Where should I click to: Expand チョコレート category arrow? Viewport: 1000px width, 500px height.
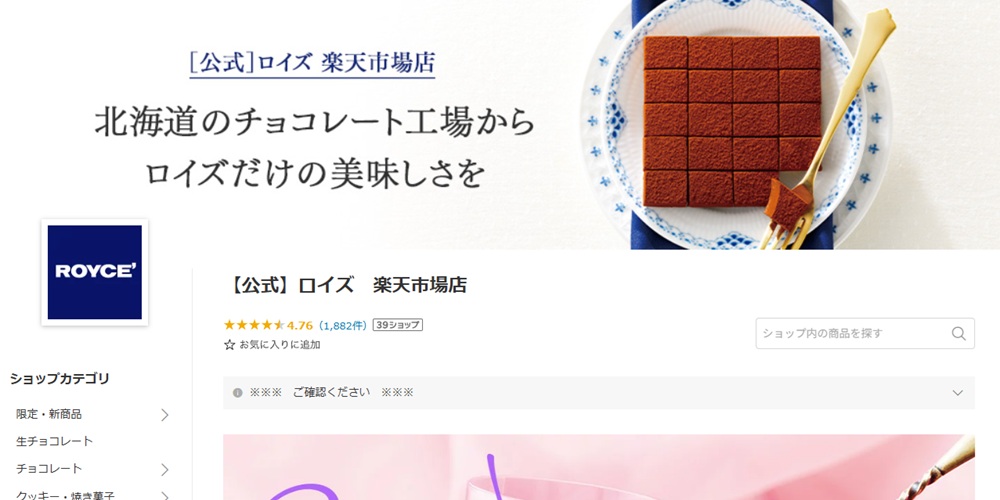coord(165,470)
